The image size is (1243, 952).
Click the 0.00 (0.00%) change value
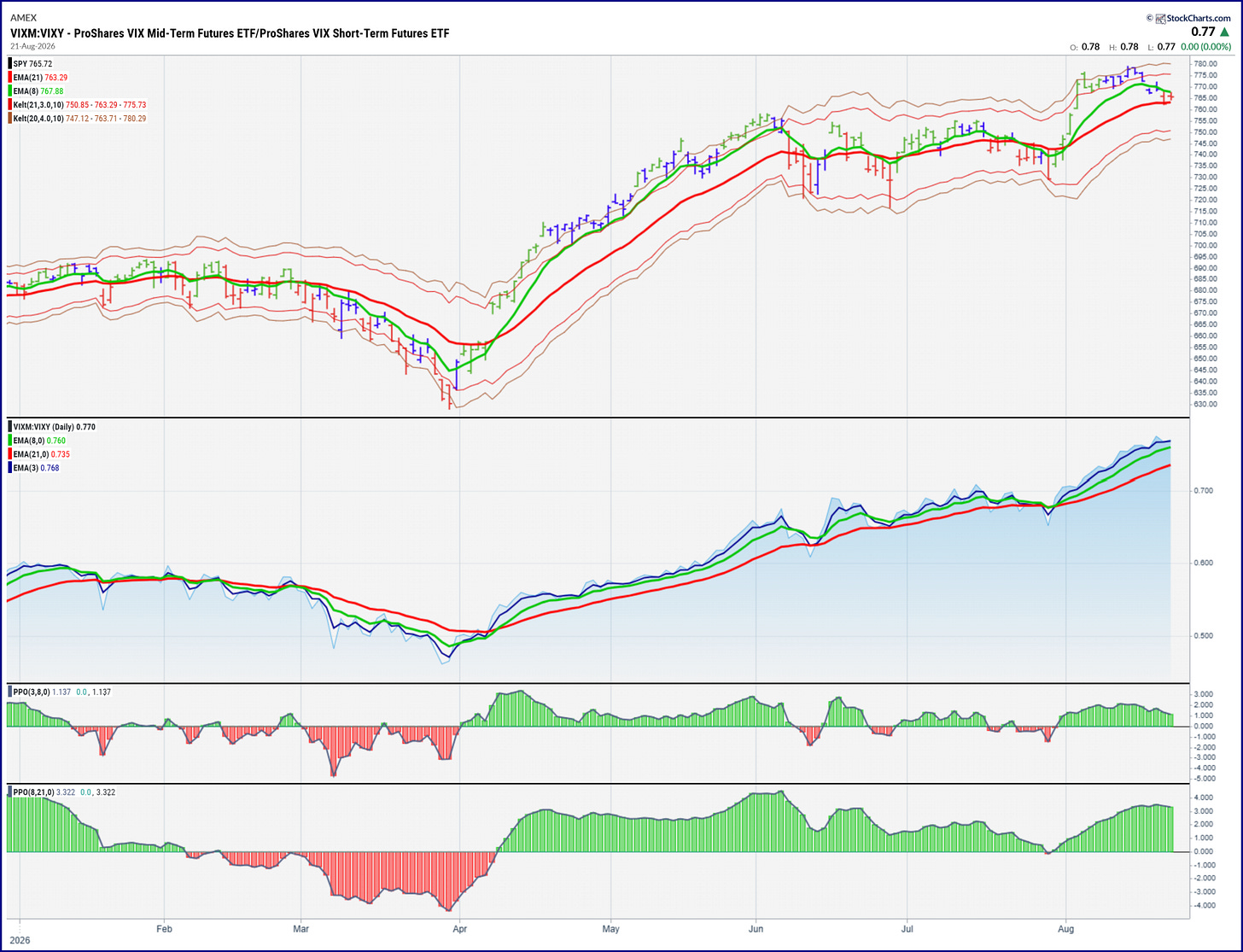coord(1205,47)
